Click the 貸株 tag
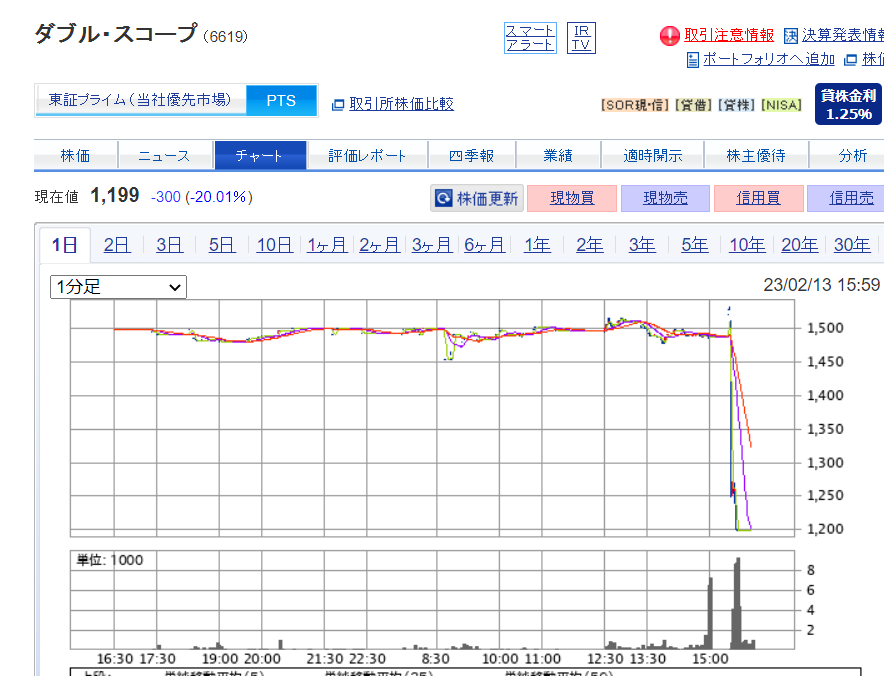The width and height of the screenshot is (884, 676). [x=736, y=105]
